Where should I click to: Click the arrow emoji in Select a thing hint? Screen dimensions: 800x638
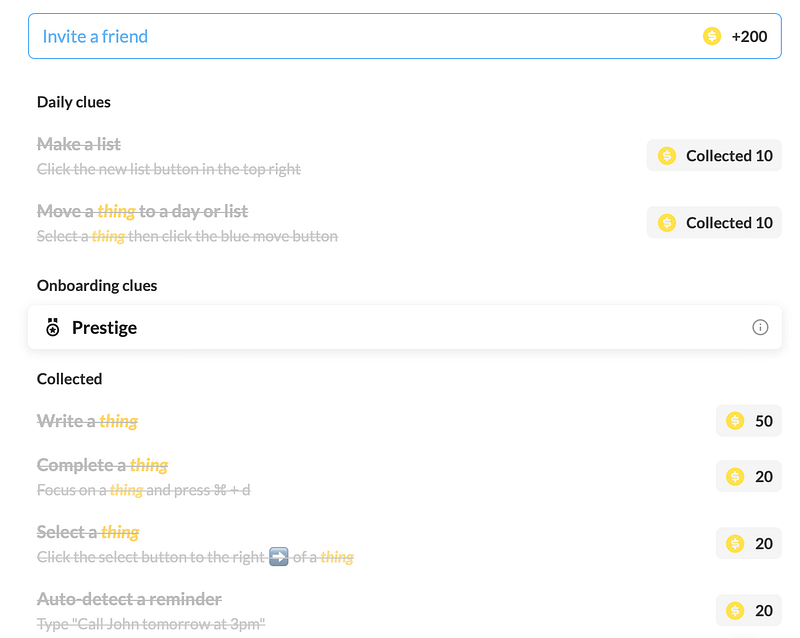point(279,557)
